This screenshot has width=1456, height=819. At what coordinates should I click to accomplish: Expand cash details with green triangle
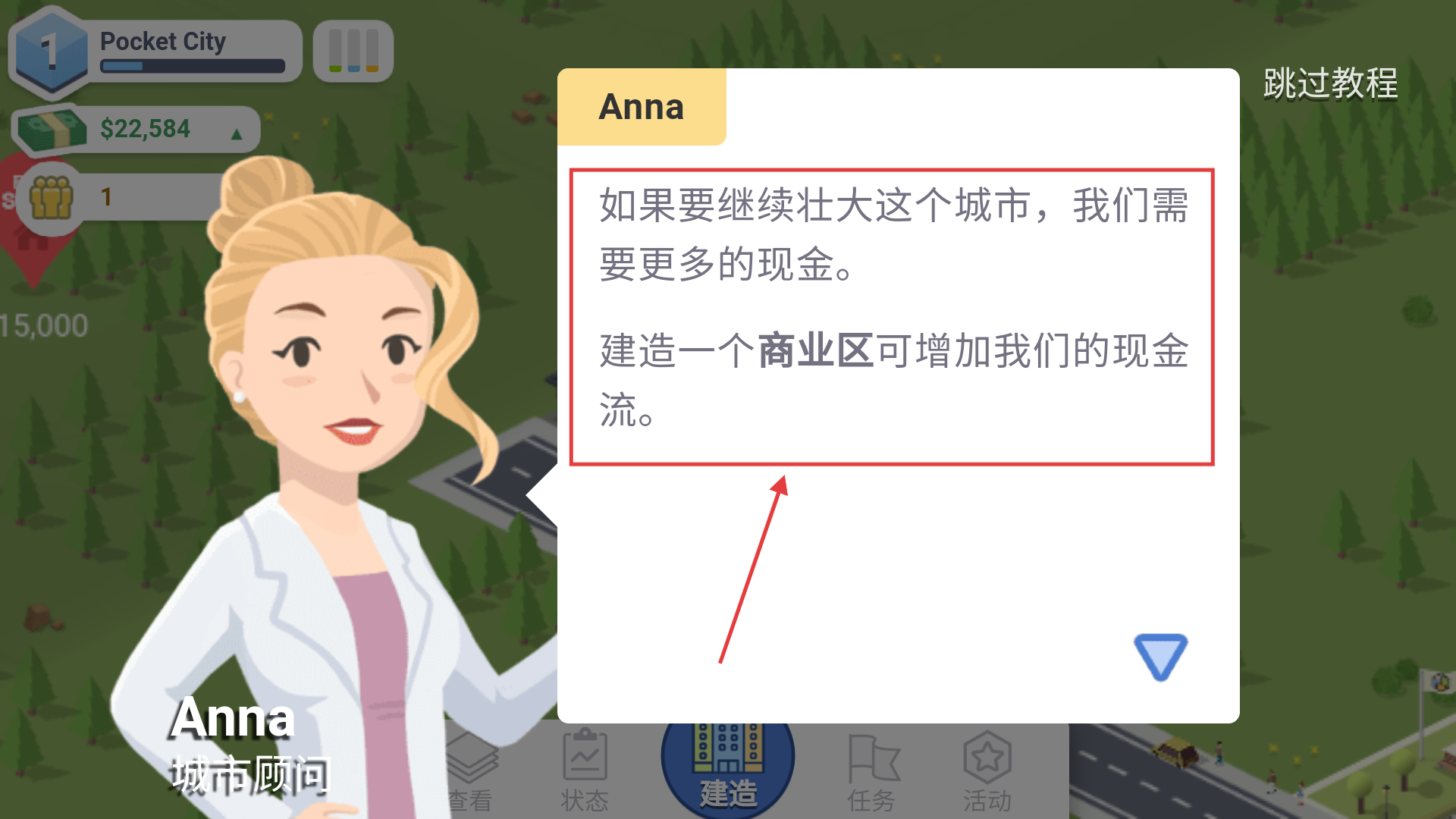click(237, 134)
